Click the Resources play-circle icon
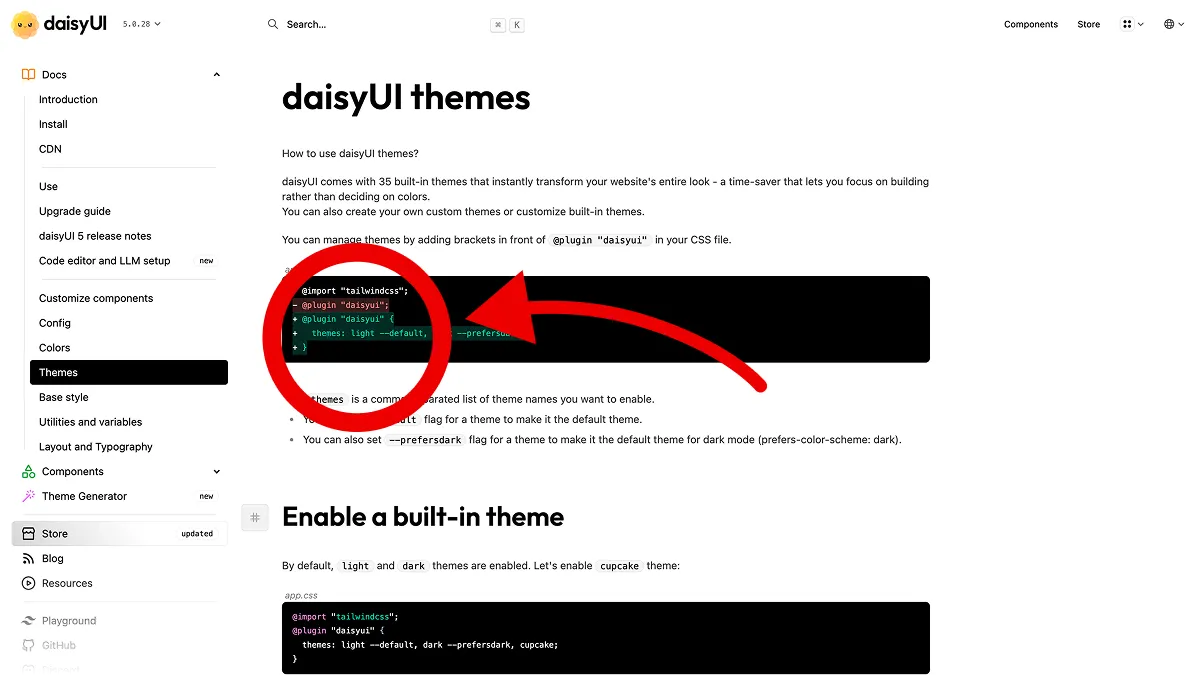Image resolution: width=1200 pixels, height=675 pixels. click(29, 583)
